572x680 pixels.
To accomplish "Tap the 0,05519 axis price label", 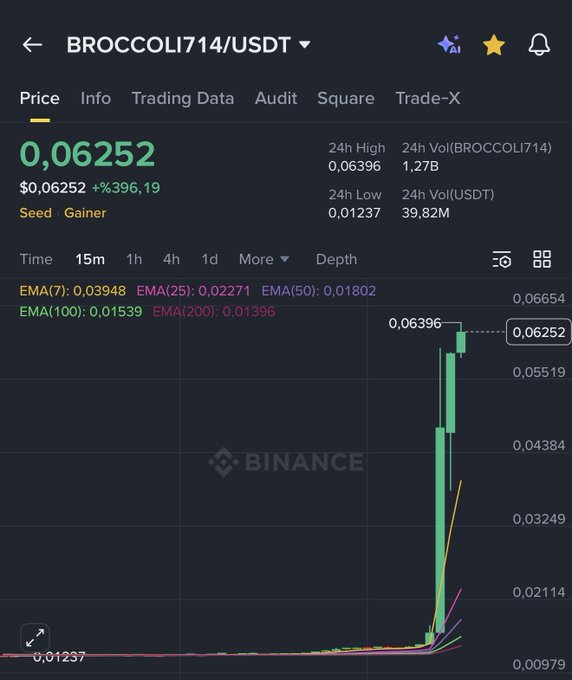I will point(539,372).
